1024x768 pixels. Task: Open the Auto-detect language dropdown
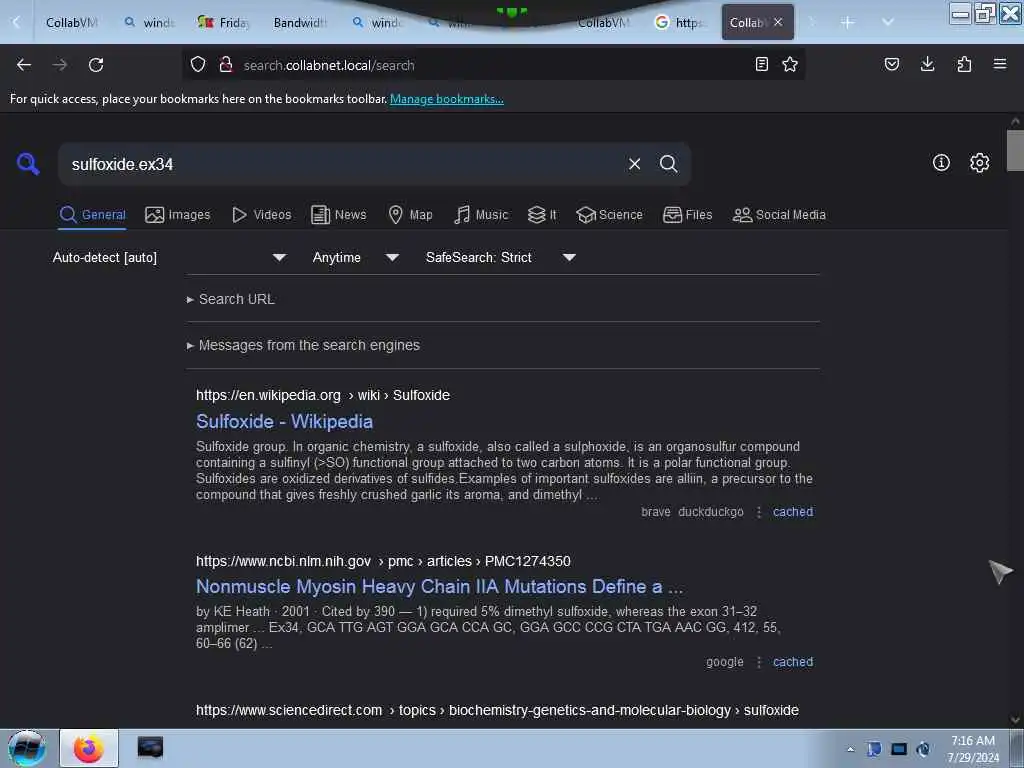[x=169, y=257]
